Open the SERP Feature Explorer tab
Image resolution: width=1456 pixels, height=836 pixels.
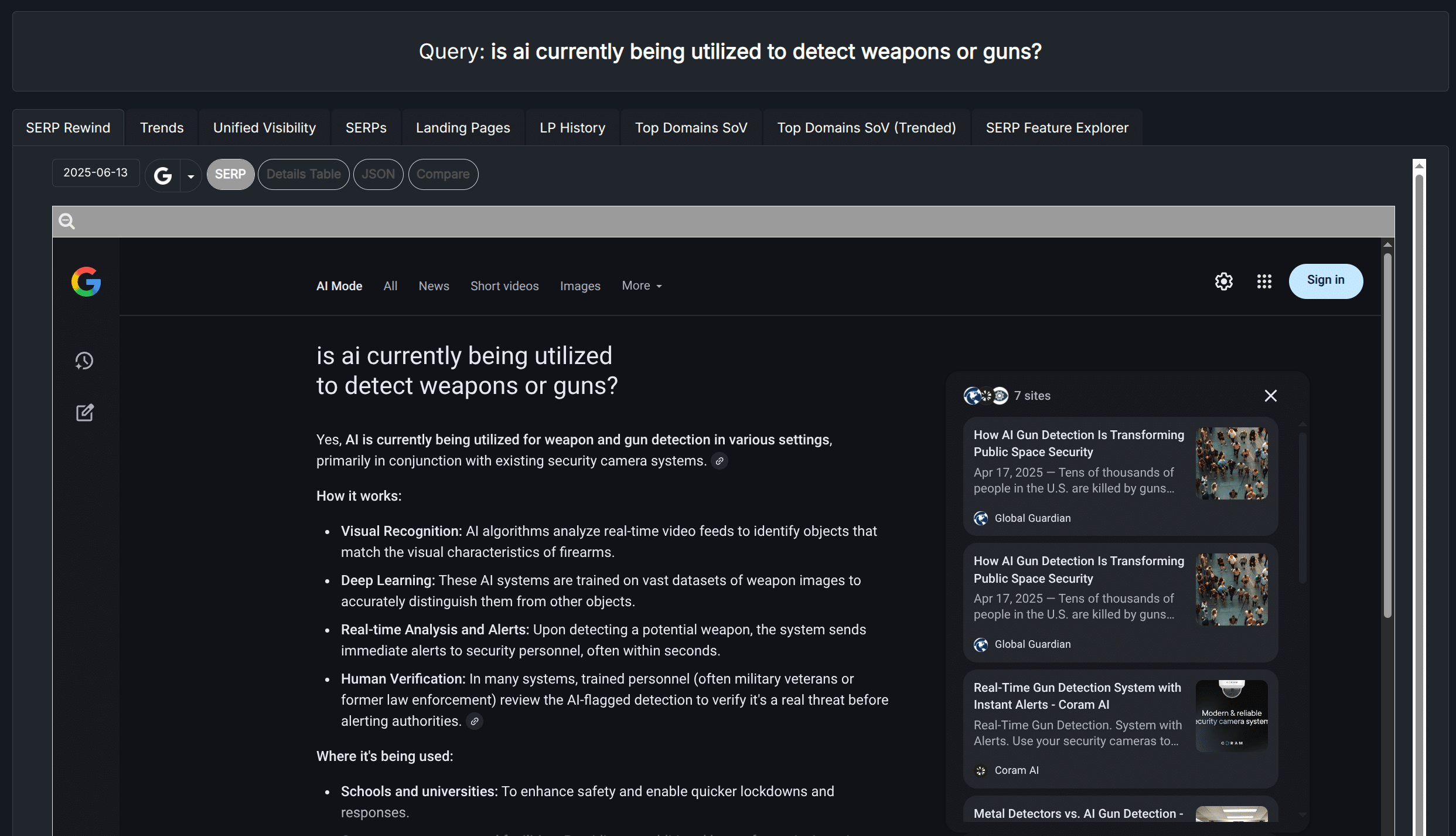[1056, 128]
